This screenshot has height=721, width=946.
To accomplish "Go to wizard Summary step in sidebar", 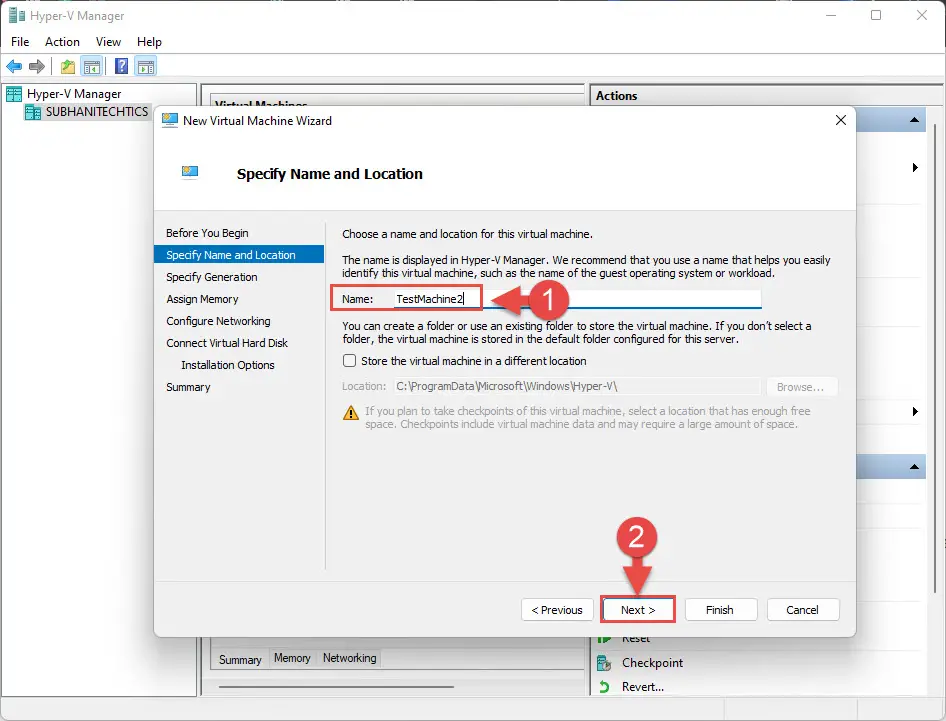I will (188, 387).
